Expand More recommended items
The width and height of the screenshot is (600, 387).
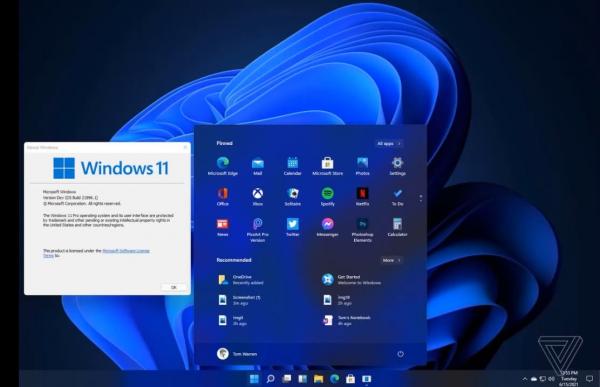[391, 260]
